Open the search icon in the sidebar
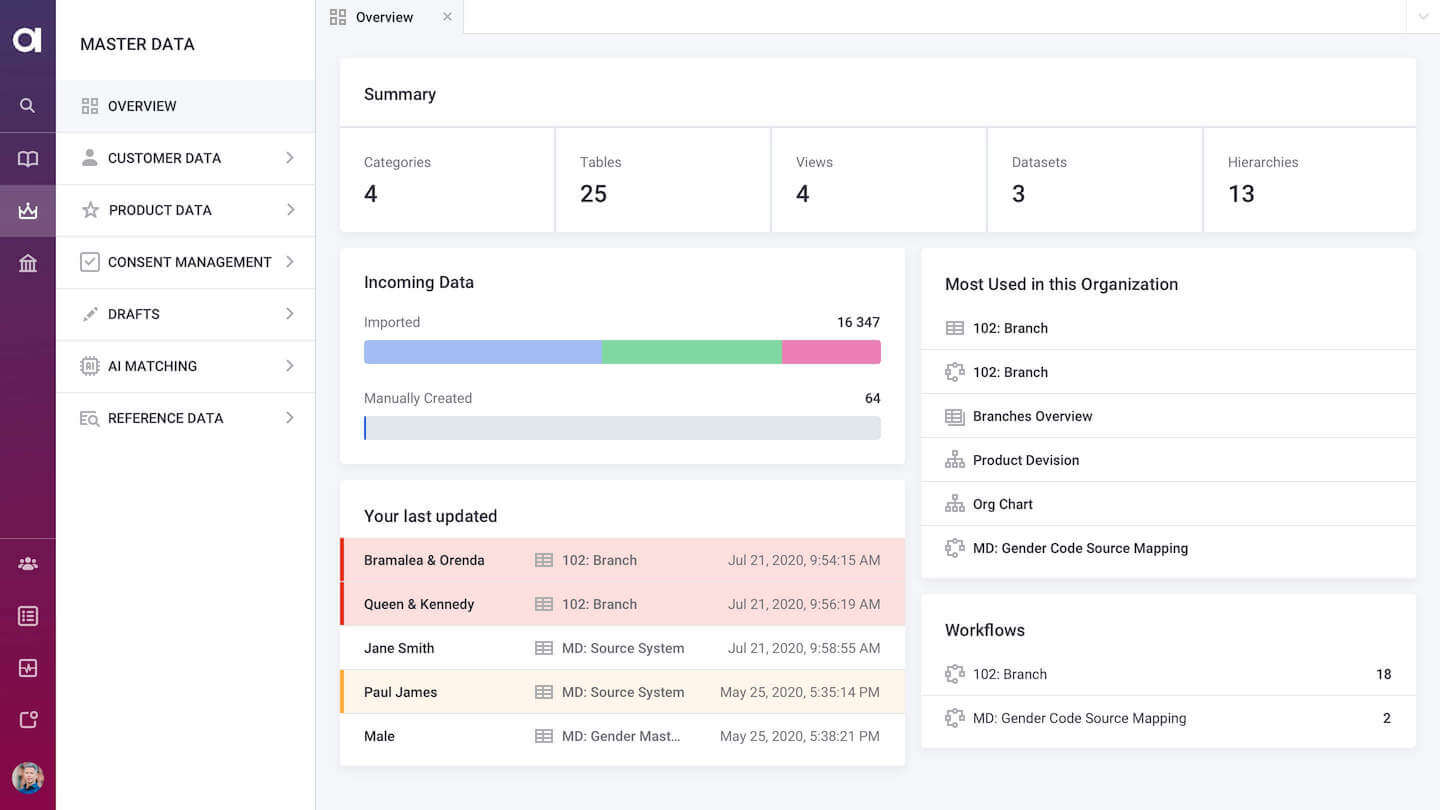1440x810 pixels. click(27, 105)
